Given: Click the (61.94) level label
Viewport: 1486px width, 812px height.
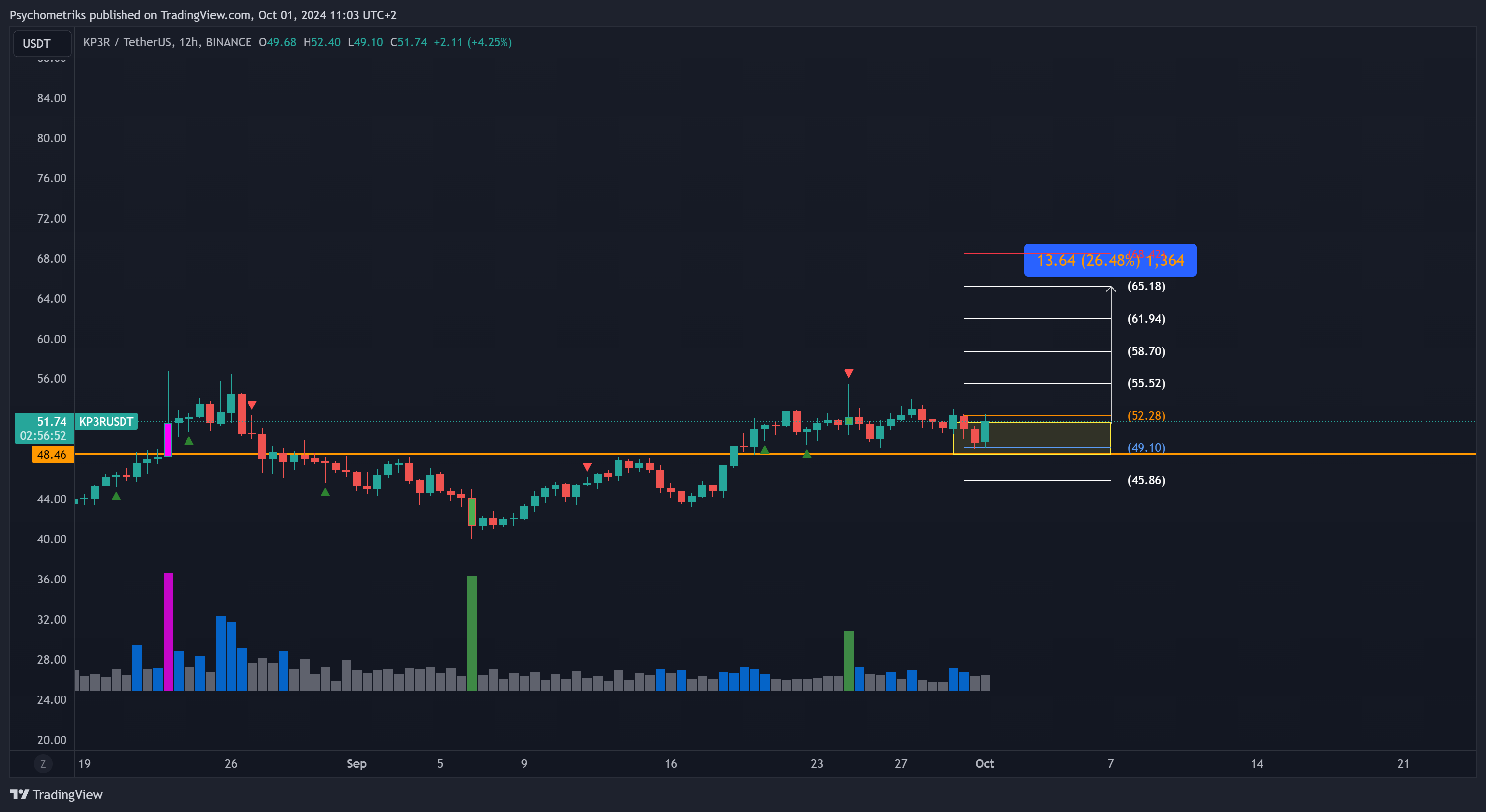Looking at the screenshot, I should (1146, 319).
